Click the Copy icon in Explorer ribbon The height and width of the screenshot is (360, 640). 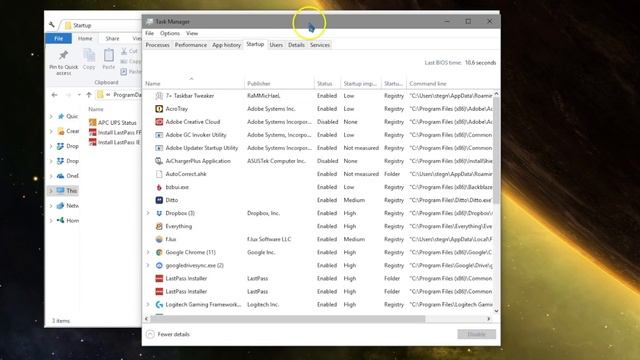point(89,55)
